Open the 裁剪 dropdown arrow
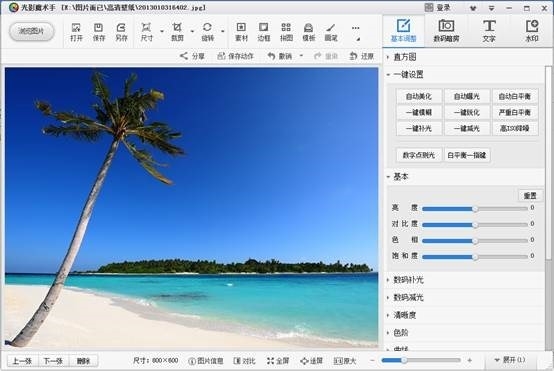554x371 pixels. click(x=192, y=31)
